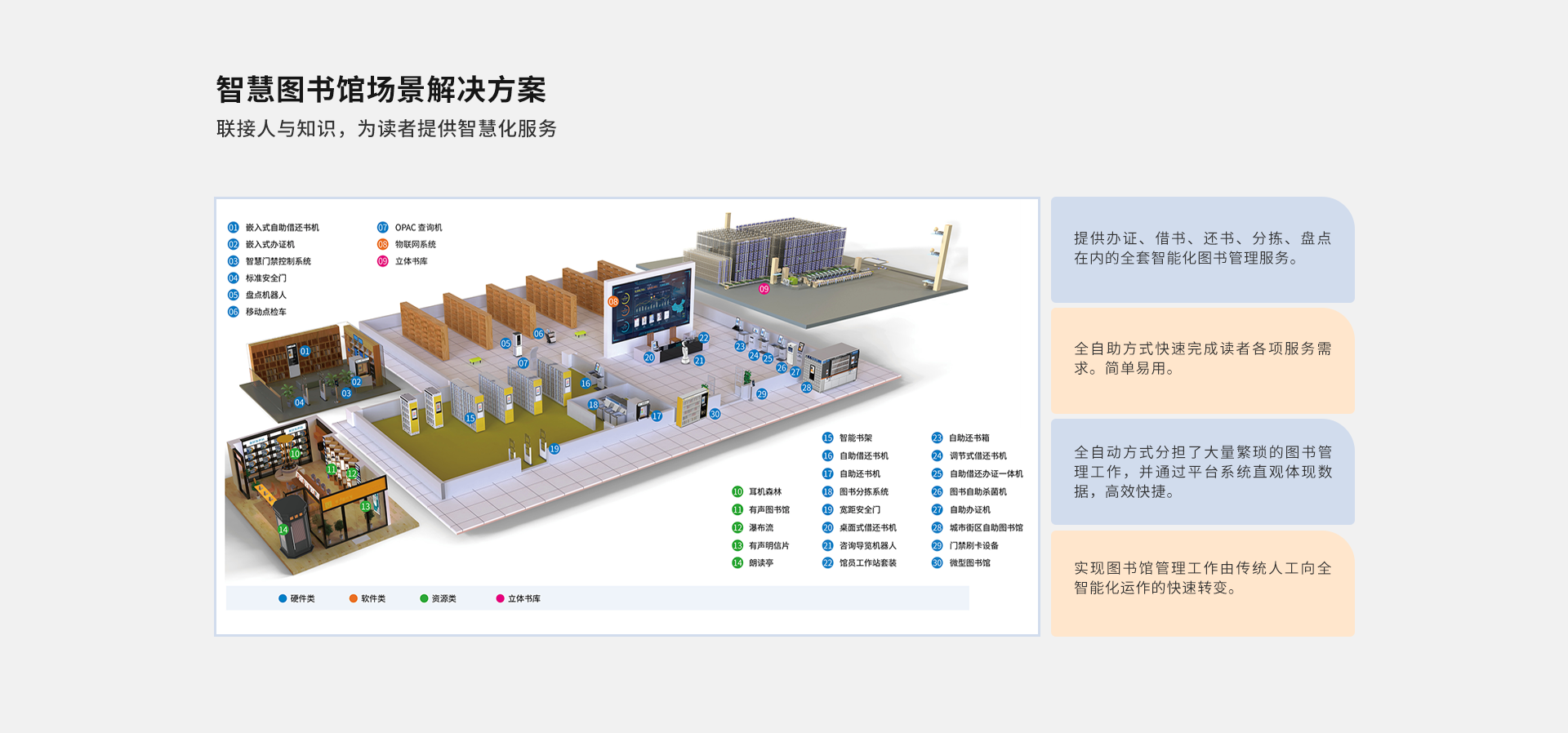This screenshot has width=1568, height=733.
Task: Click the blue 30 marker in the diagram
Action: point(715,415)
